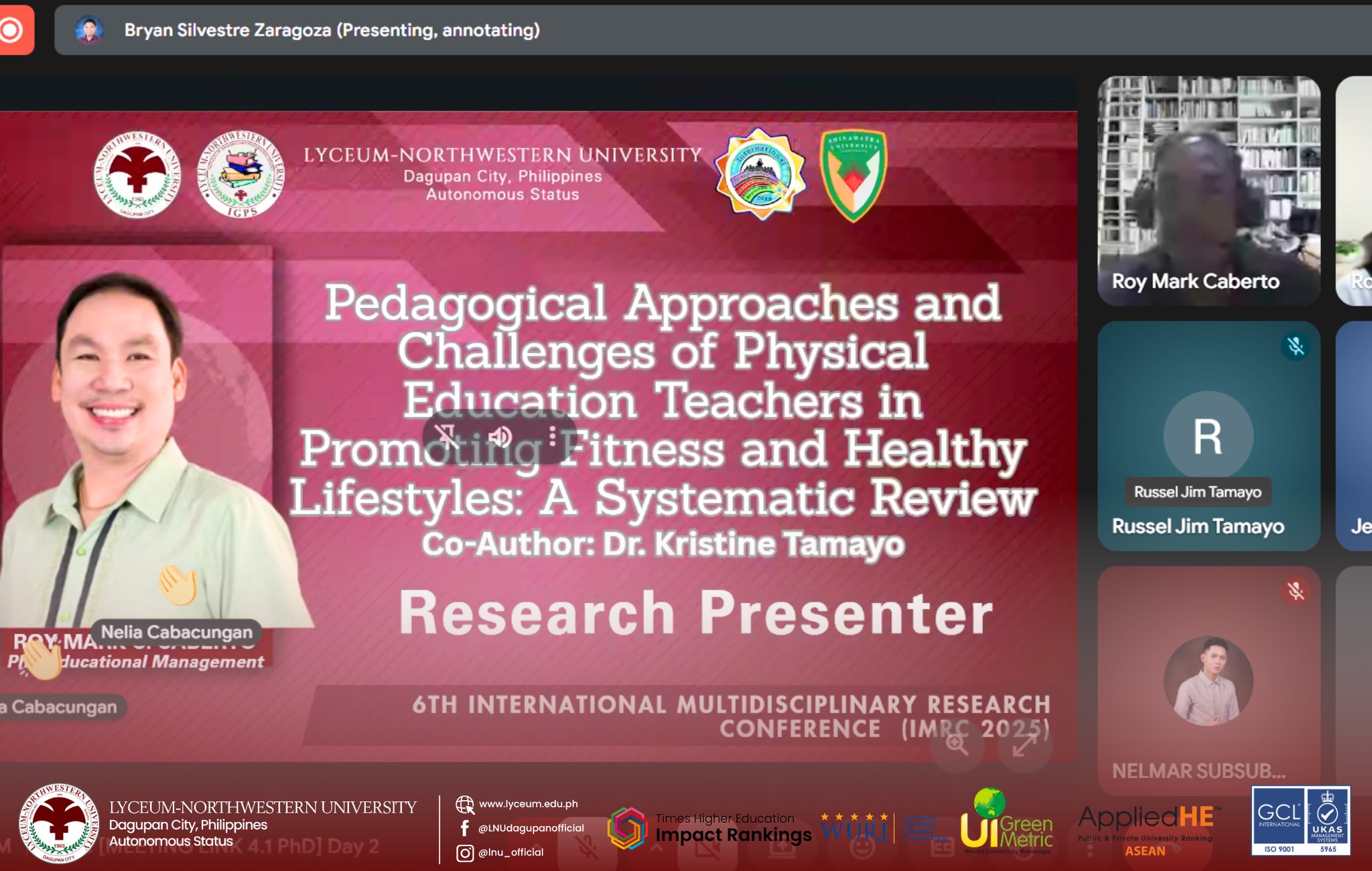Image resolution: width=1372 pixels, height=871 pixels.
Task: Select the partially visible tile right of Roy
Action: pyautogui.click(x=1355, y=191)
